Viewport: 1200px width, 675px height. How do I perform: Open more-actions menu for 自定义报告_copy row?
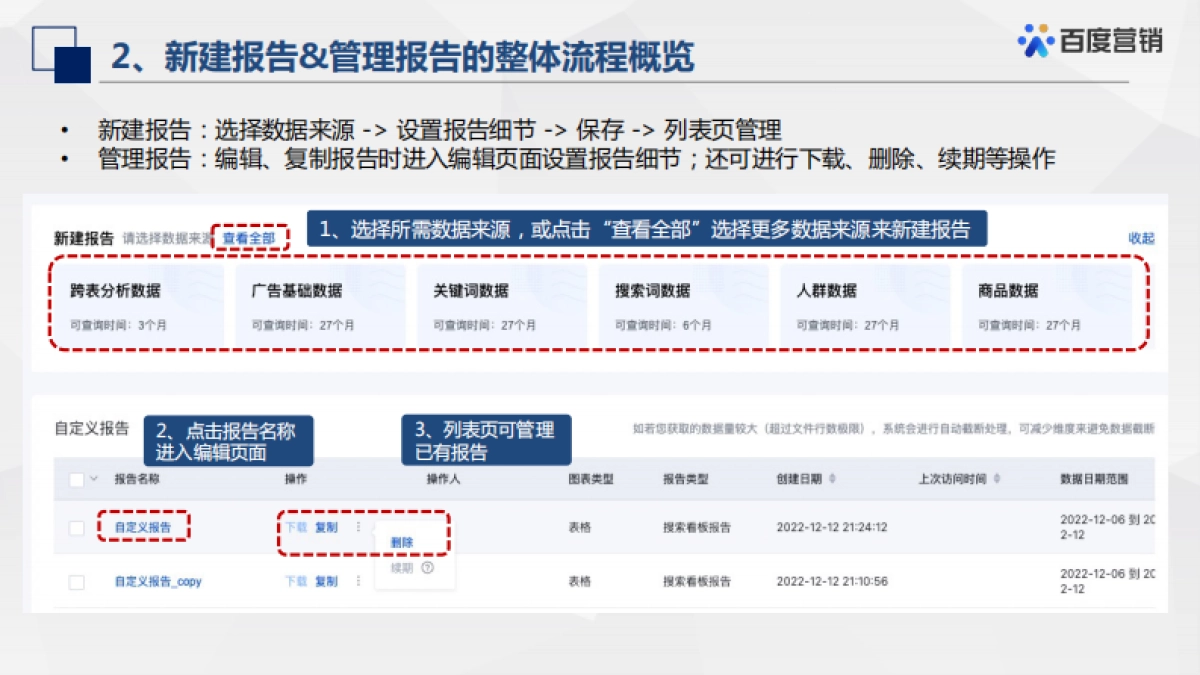(x=358, y=581)
